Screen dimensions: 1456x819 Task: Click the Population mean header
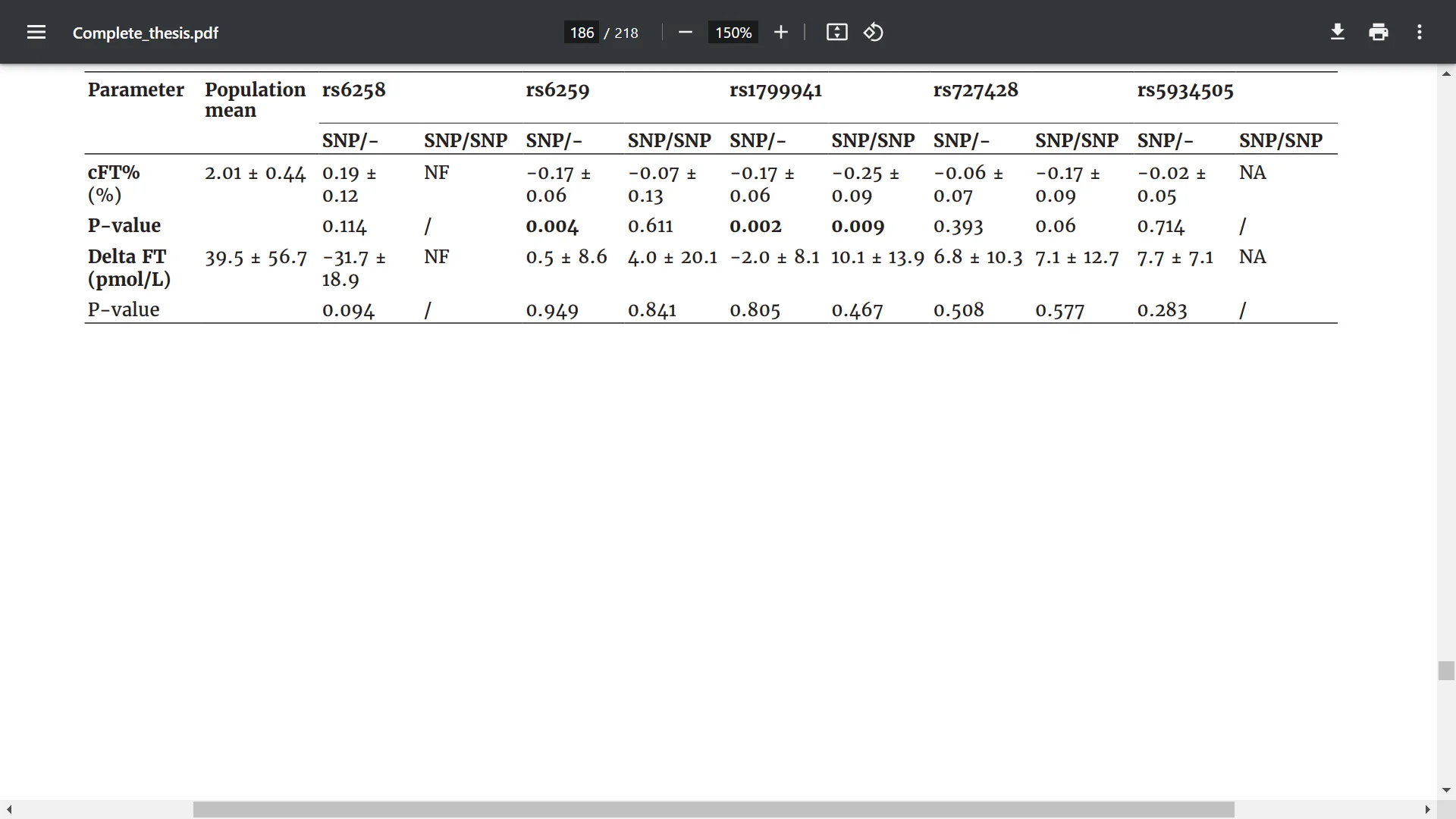coord(255,99)
